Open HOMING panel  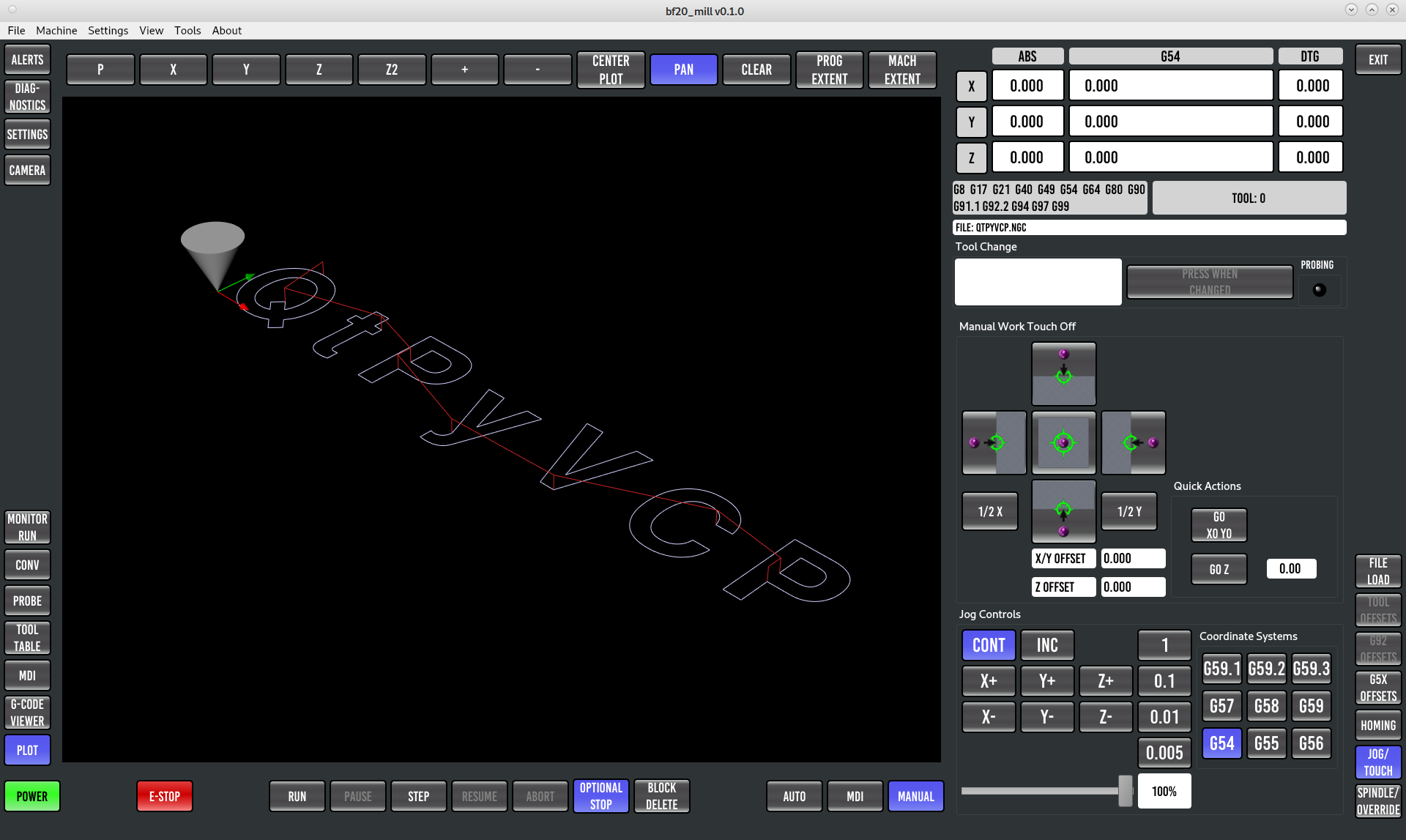tap(1378, 726)
